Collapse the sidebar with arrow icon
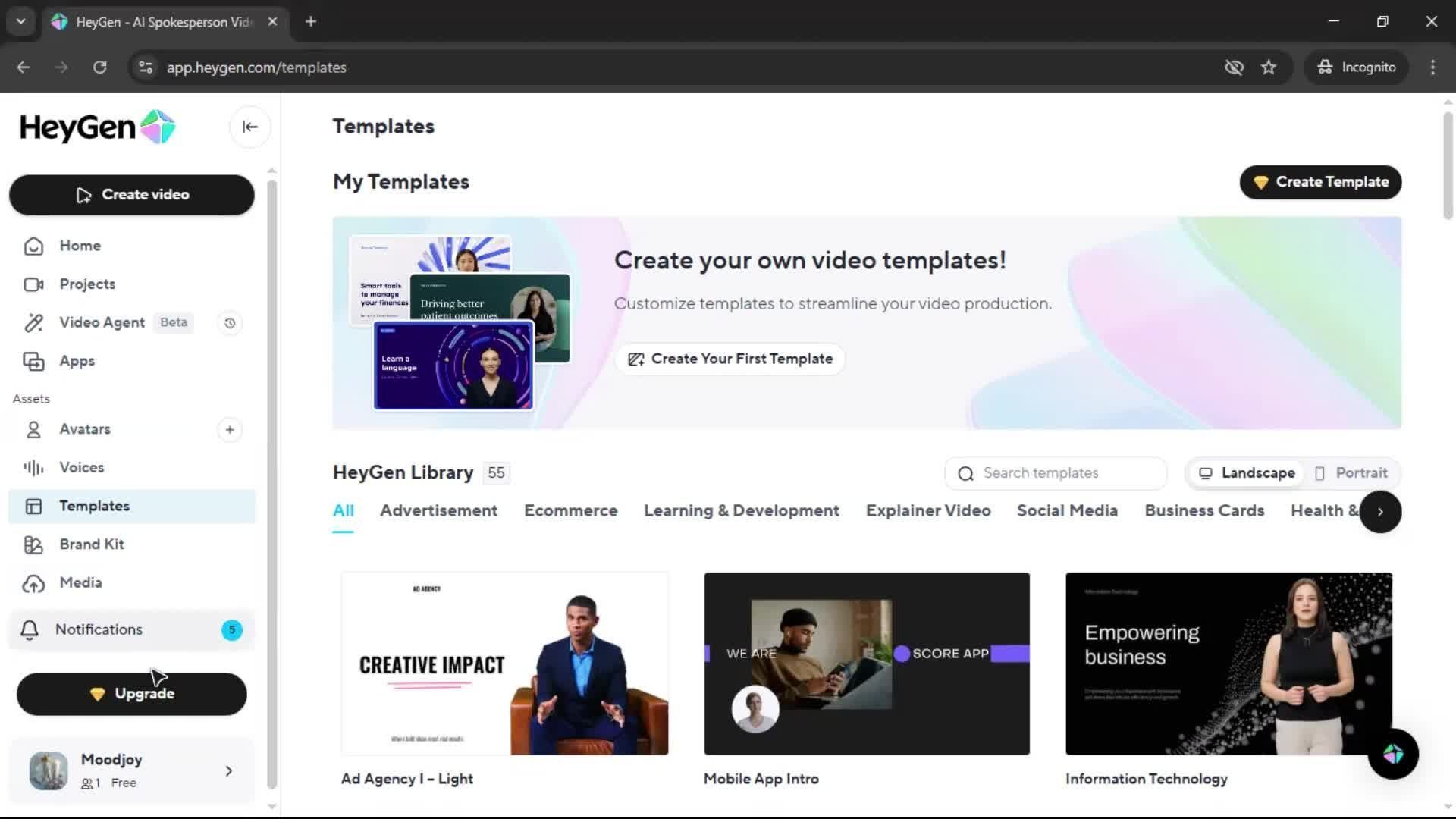 (x=249, y=127)
